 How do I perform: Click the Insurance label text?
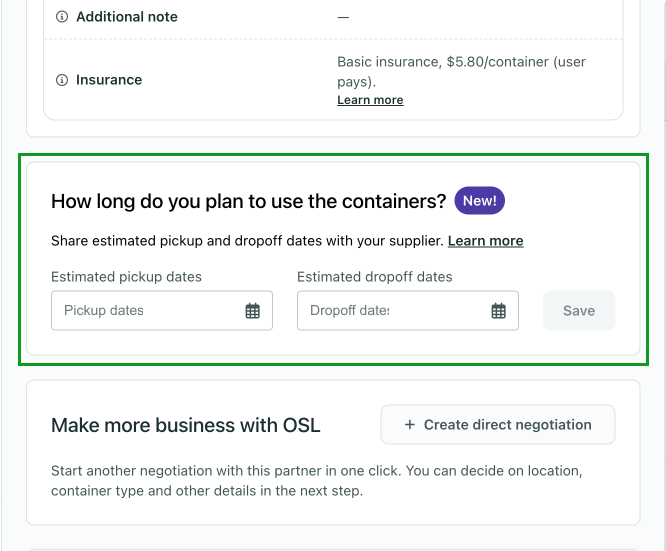[x=109, y=80]
